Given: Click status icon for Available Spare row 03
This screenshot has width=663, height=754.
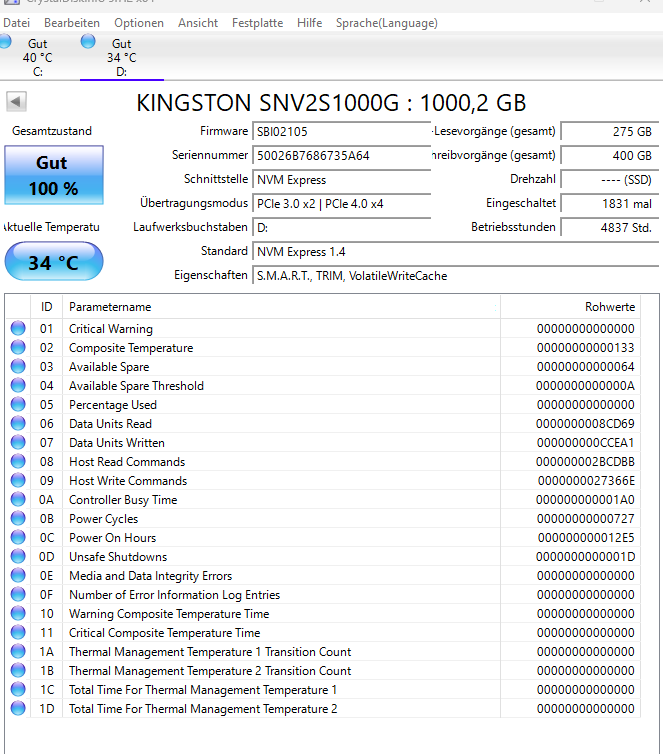Looking at the screenshot, I should [18, 366].
